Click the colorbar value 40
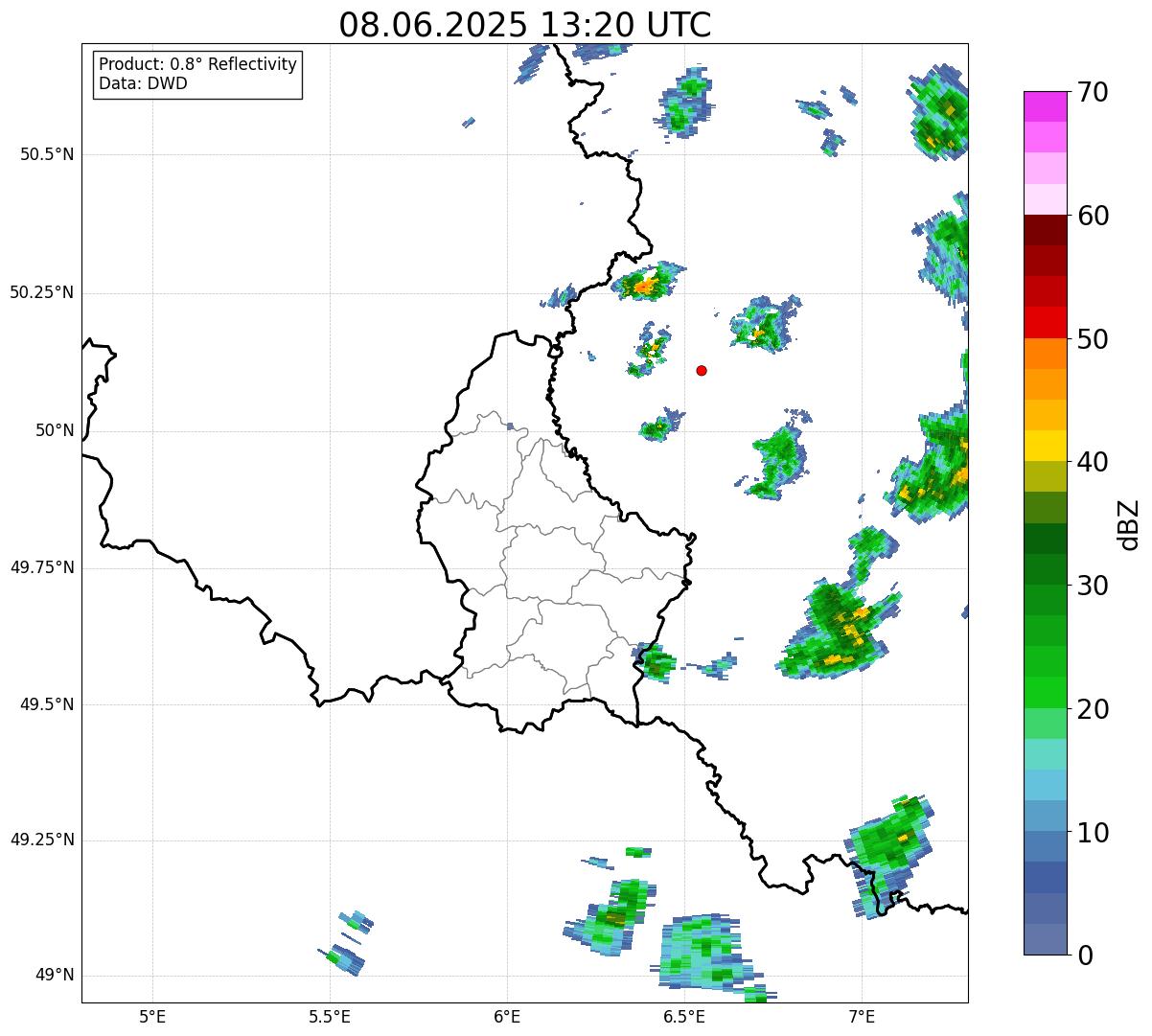 pos(1093,462)
